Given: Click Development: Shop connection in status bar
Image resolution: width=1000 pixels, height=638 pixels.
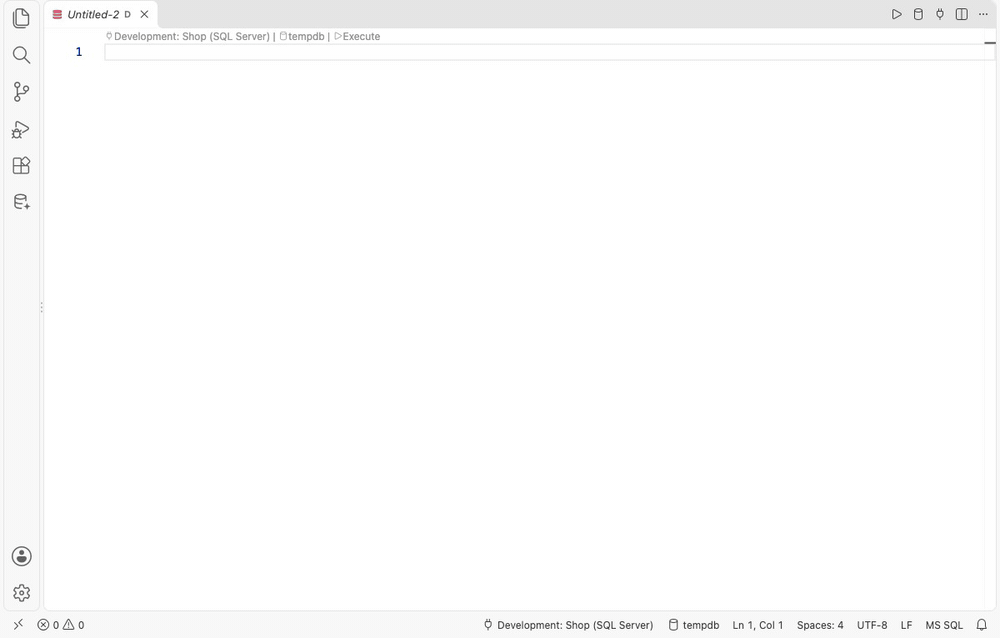Looking at the screenshot, I should [568, 625].
